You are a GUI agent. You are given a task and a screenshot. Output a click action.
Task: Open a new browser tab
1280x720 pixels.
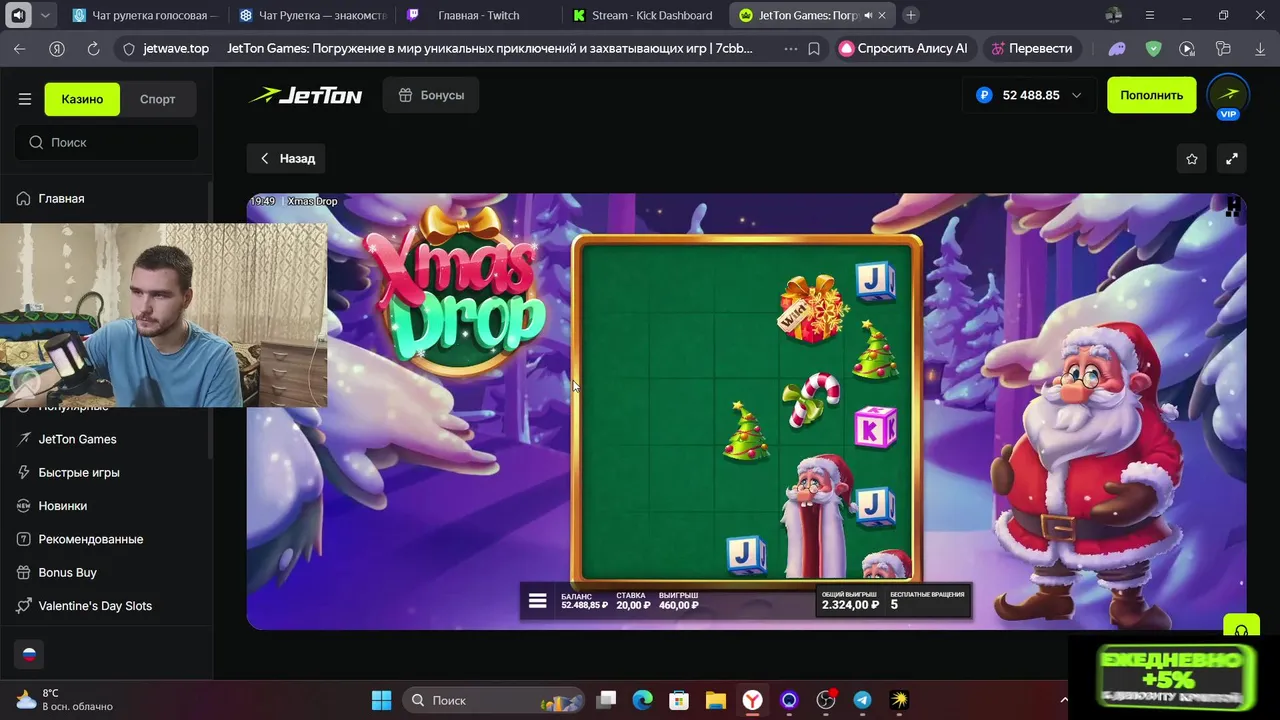point(911,15)
